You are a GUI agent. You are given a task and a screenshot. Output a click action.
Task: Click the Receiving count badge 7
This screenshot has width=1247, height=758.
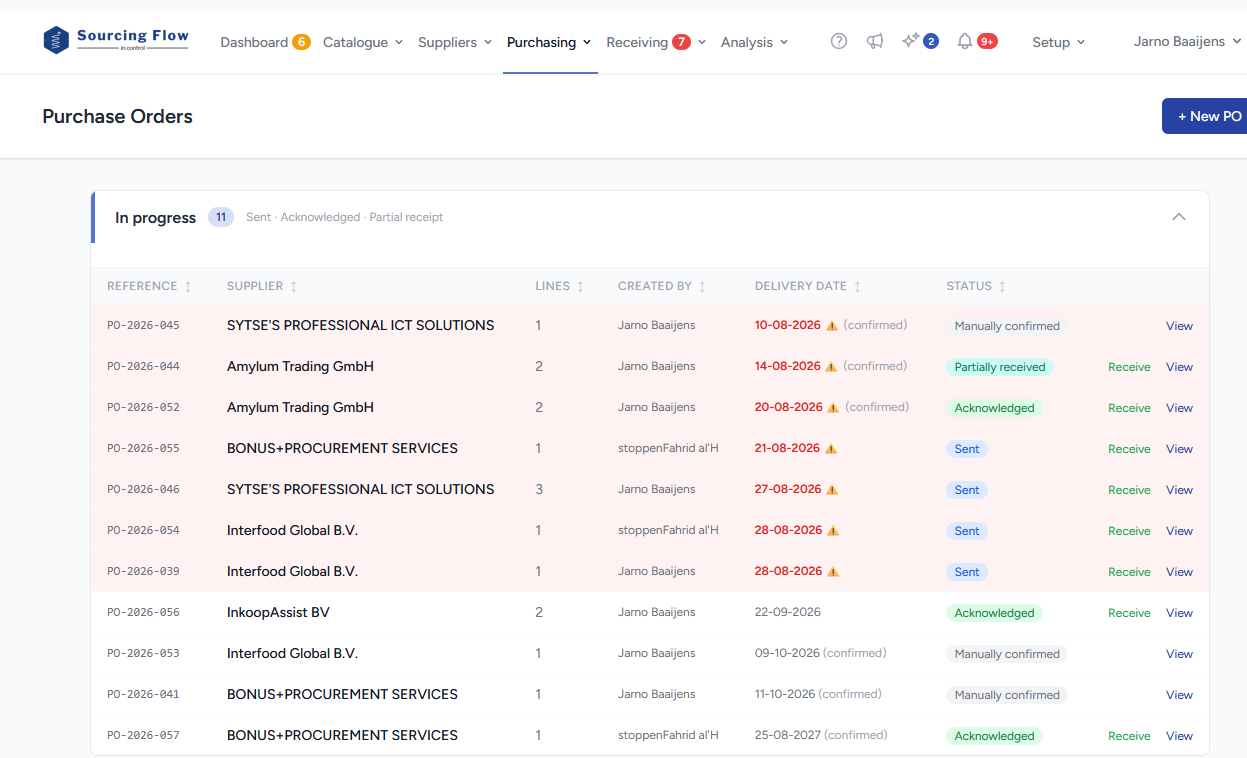click(x=681, y=42)
